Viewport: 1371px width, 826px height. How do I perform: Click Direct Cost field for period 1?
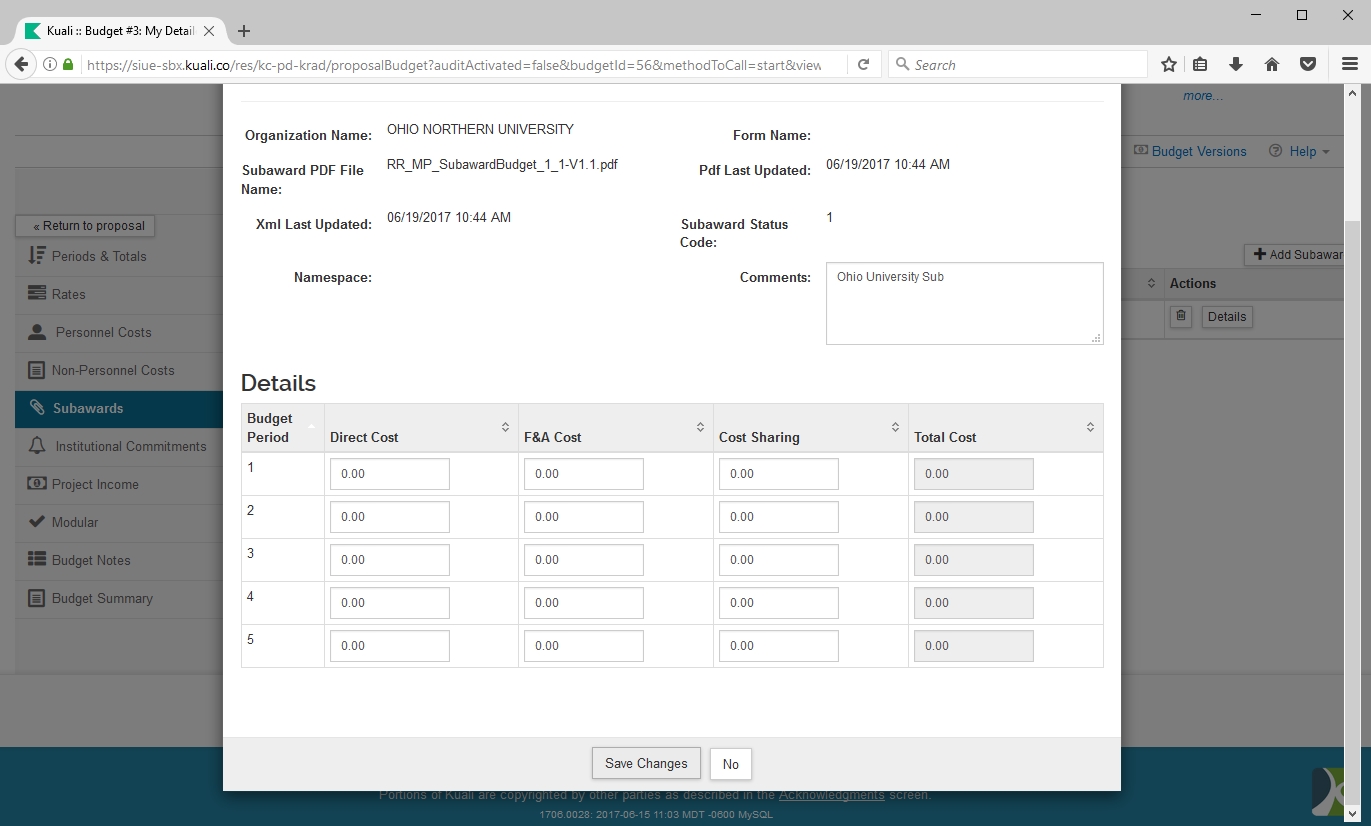[x=389, y=474]
